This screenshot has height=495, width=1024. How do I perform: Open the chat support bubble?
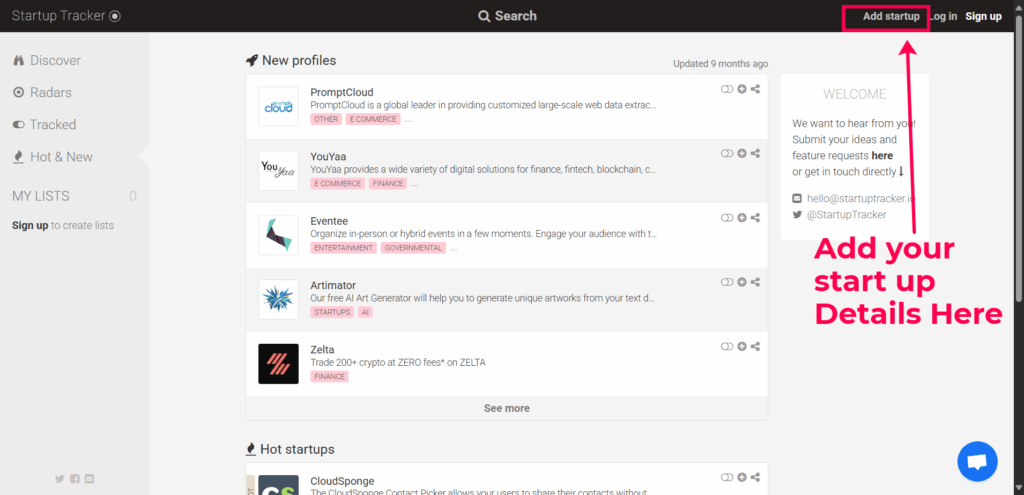pos(977,462)
